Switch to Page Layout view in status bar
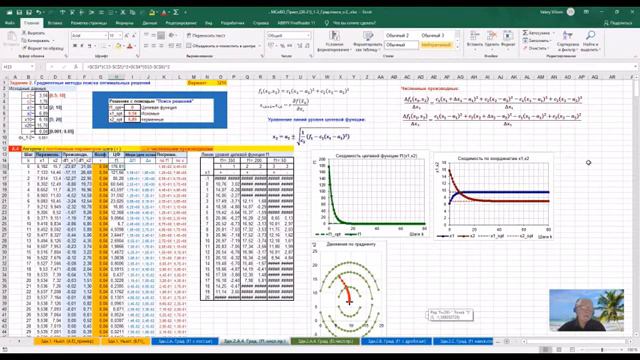Image resolution: width=640 pixels, height=360 pixels. [559, 350]
